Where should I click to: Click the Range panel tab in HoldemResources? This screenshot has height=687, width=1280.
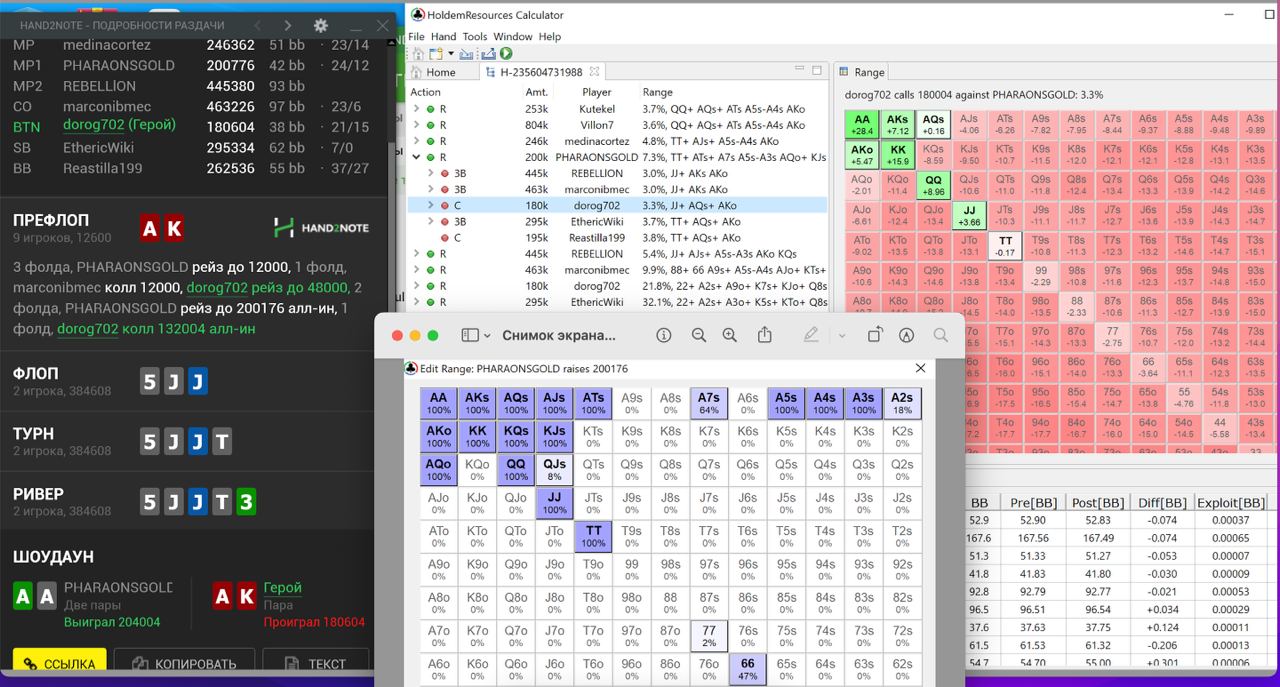click(x=861, y=72)
